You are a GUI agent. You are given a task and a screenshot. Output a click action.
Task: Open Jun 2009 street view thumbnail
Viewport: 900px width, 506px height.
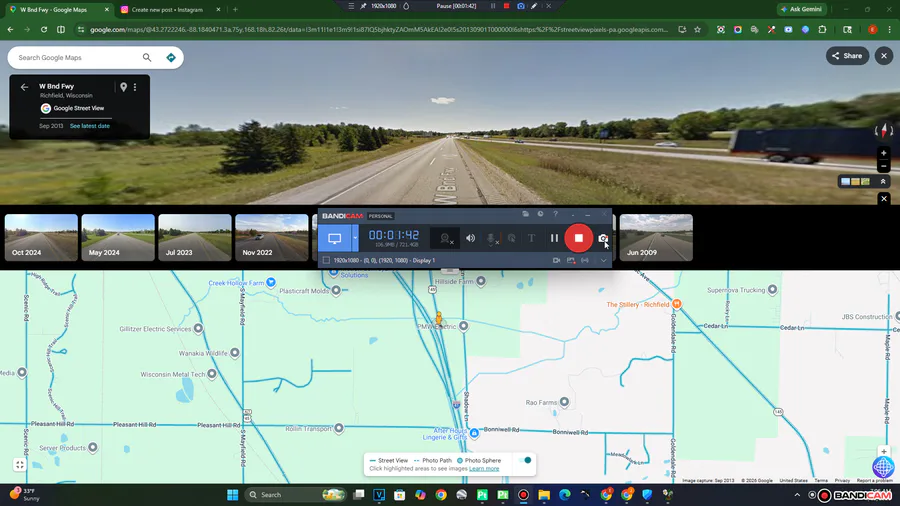coord(656,238)
